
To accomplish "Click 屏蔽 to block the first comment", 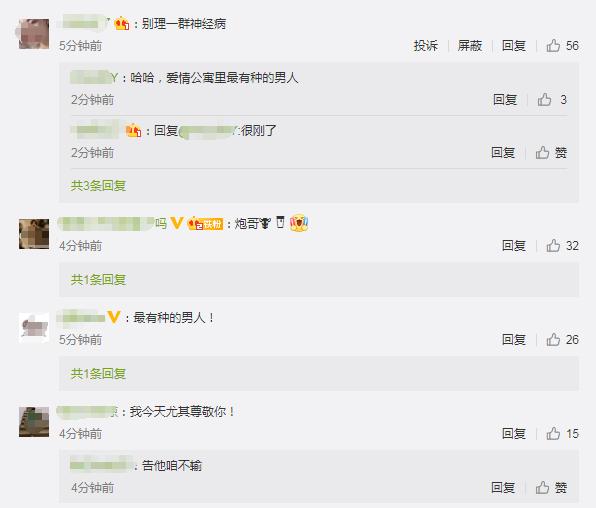I will click(470, 46).
